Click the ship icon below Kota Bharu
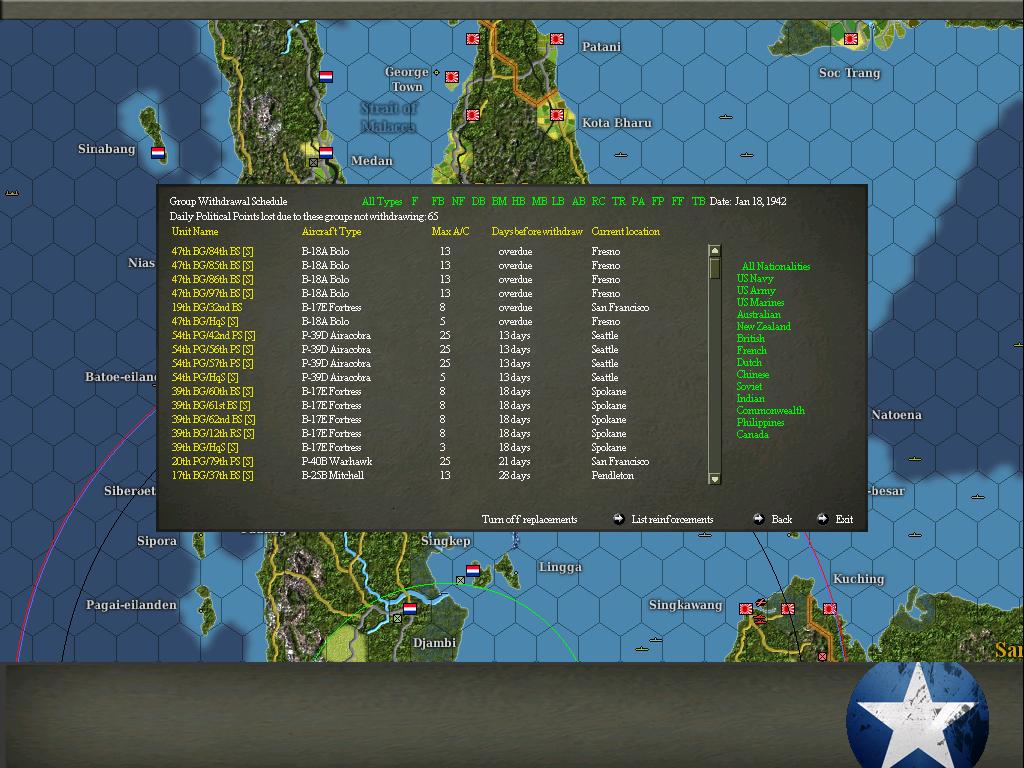Viewport: 1024px width, 768px height. (x=621, y=155)
